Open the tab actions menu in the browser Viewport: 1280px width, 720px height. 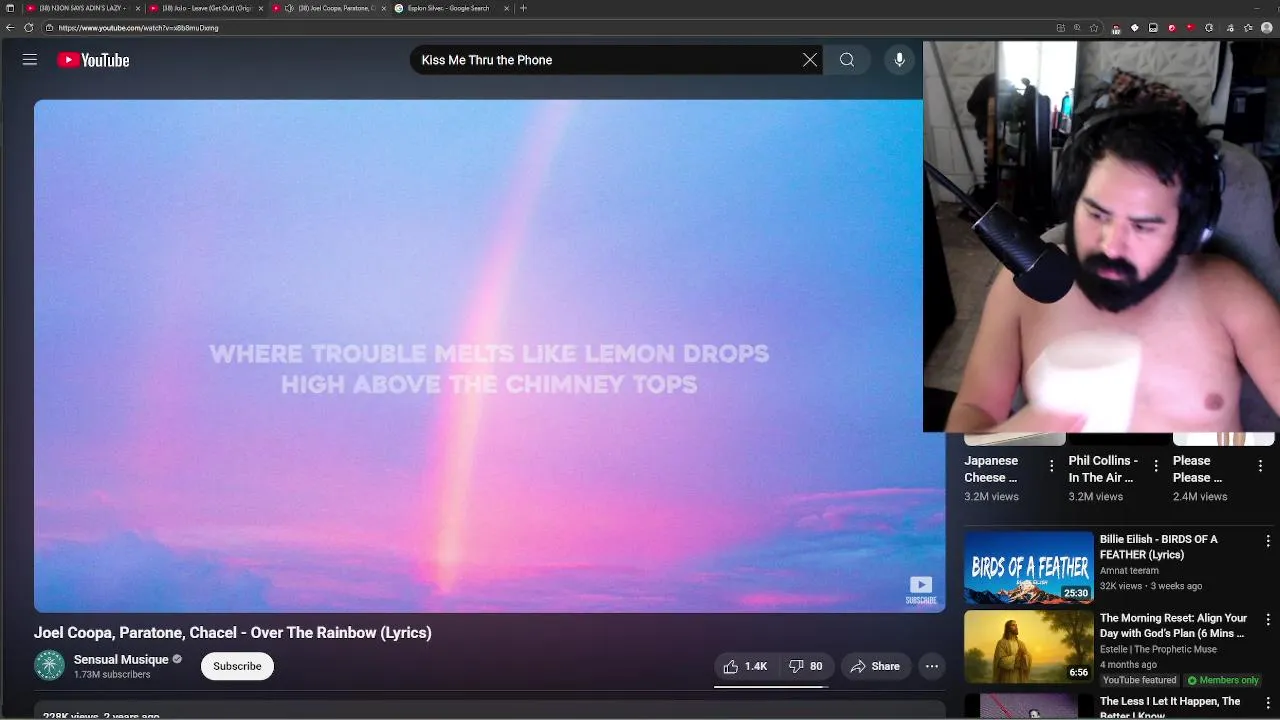click(10, 8)
